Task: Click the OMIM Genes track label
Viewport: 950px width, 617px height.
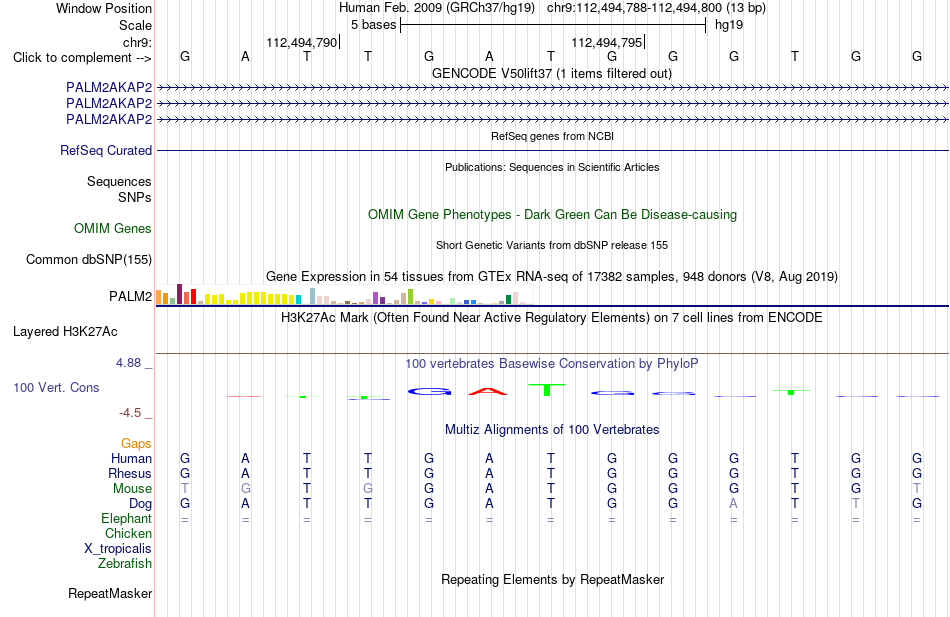Action: [112, 228]
